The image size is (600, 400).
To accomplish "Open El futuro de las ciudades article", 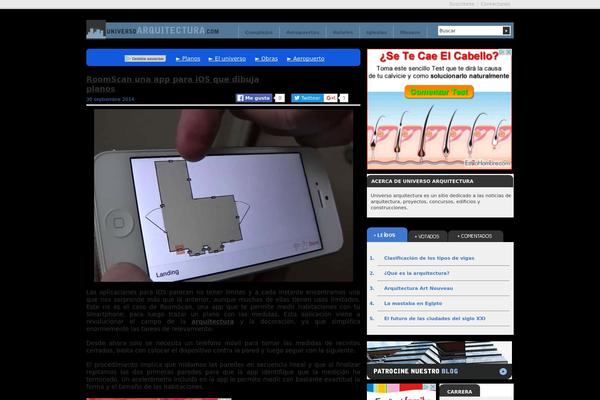I will pyautogui.click(x=435, y=318).
